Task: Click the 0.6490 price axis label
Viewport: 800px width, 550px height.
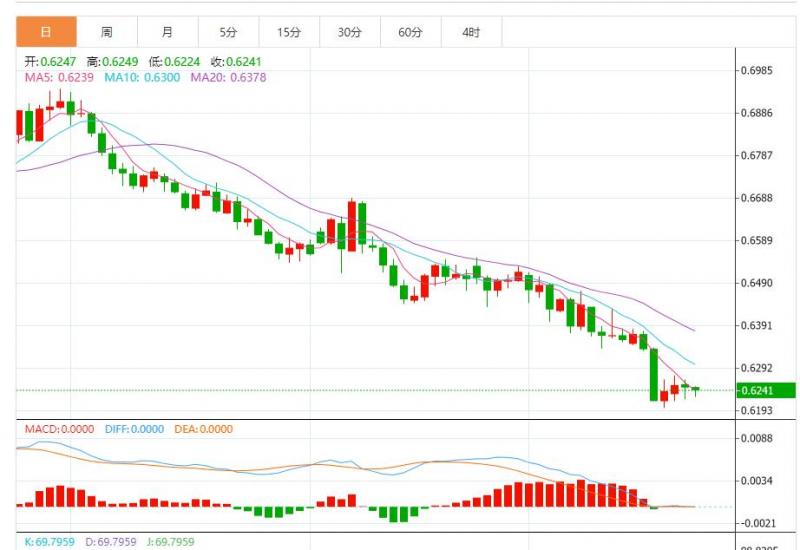Action: 757,283
